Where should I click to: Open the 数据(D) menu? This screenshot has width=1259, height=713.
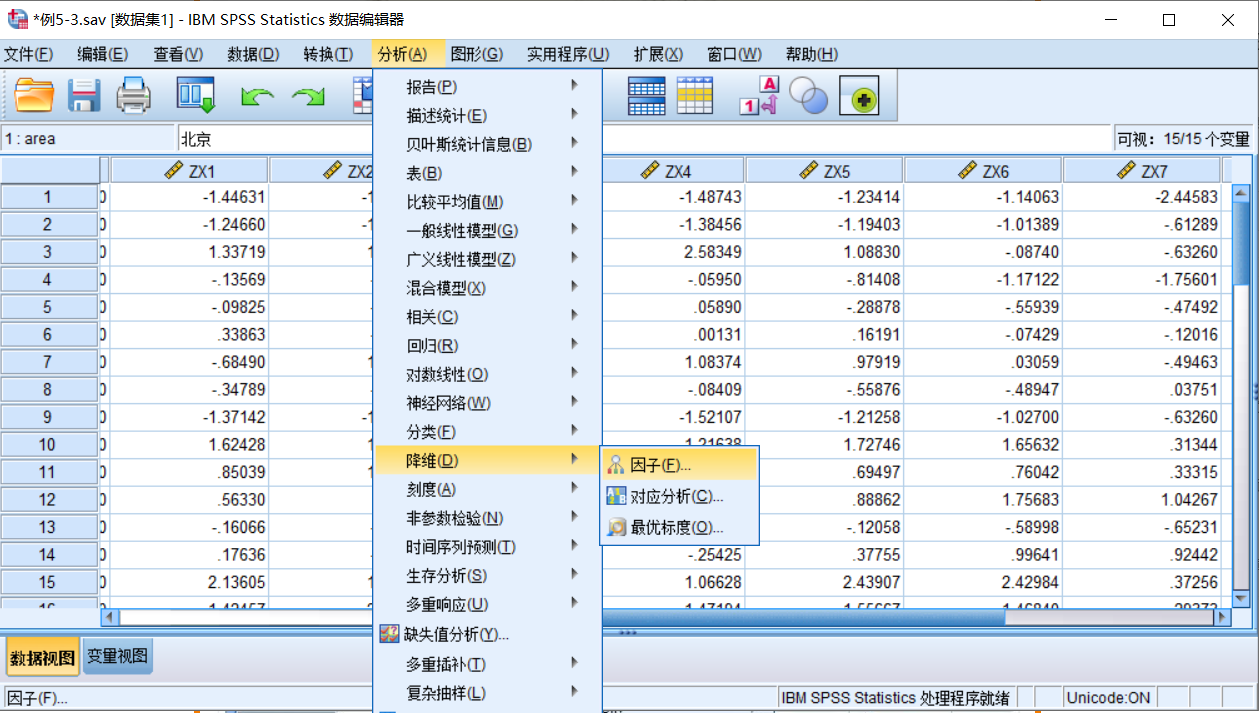(x=253, y=54)
